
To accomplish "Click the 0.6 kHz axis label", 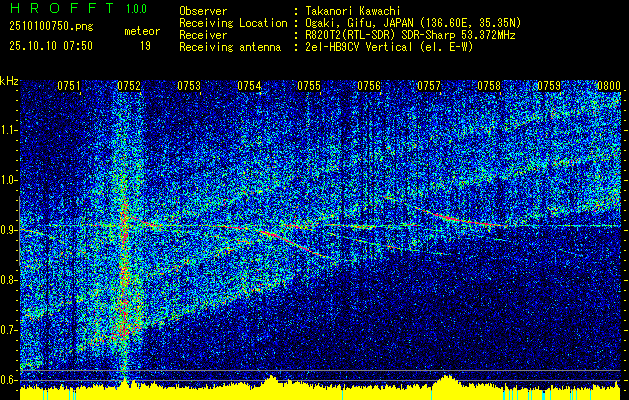I will tap(7, 380).
